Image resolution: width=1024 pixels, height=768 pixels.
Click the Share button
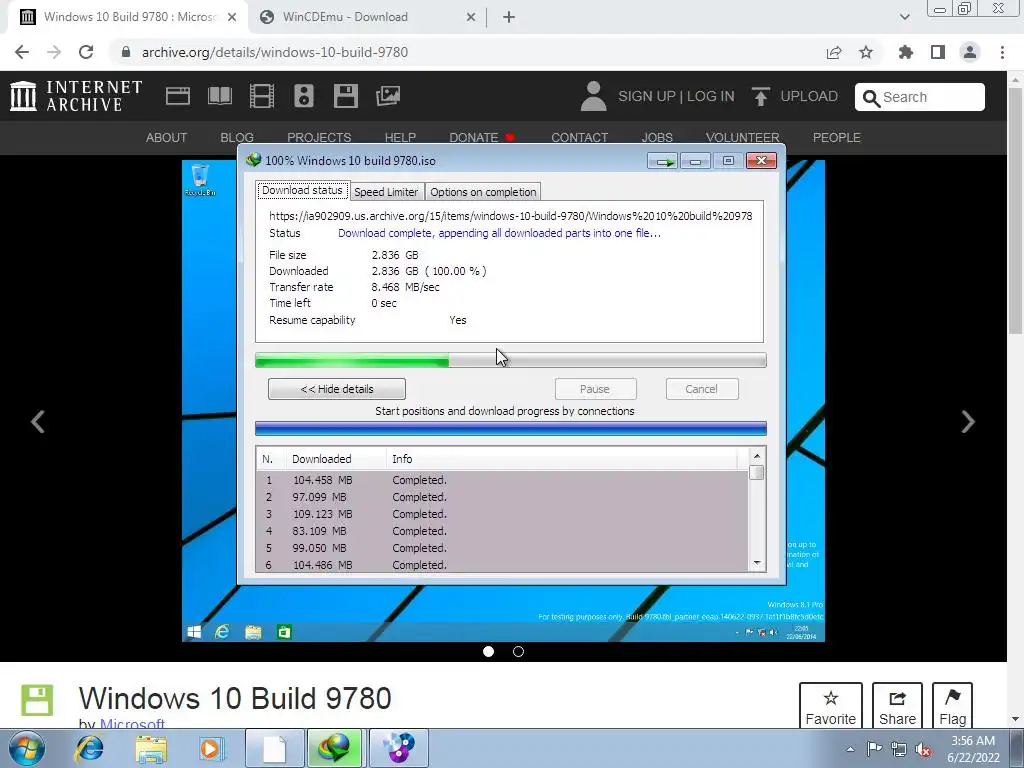coord(897,707)
